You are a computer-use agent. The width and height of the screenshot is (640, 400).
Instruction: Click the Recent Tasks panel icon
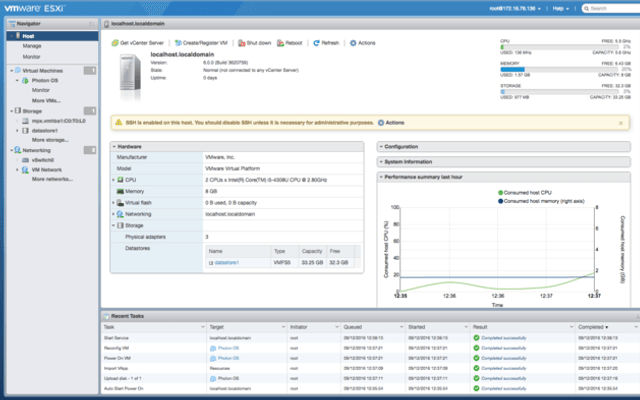tap(107, 316)
